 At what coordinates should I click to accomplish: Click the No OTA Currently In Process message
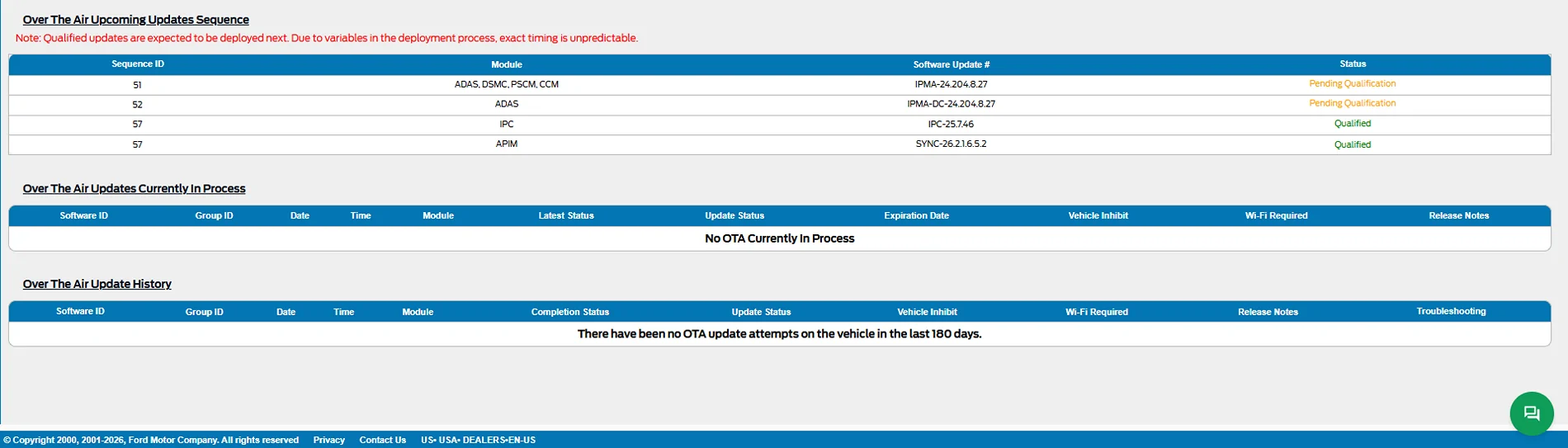pyautogui.click(x=780, y=238)
